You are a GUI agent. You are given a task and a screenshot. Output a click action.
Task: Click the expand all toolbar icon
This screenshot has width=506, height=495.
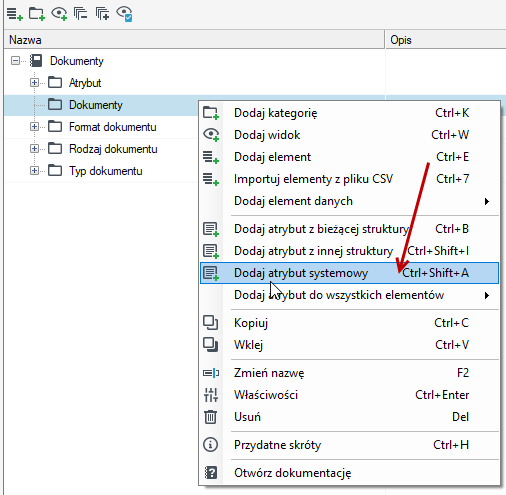coord(102,14)
